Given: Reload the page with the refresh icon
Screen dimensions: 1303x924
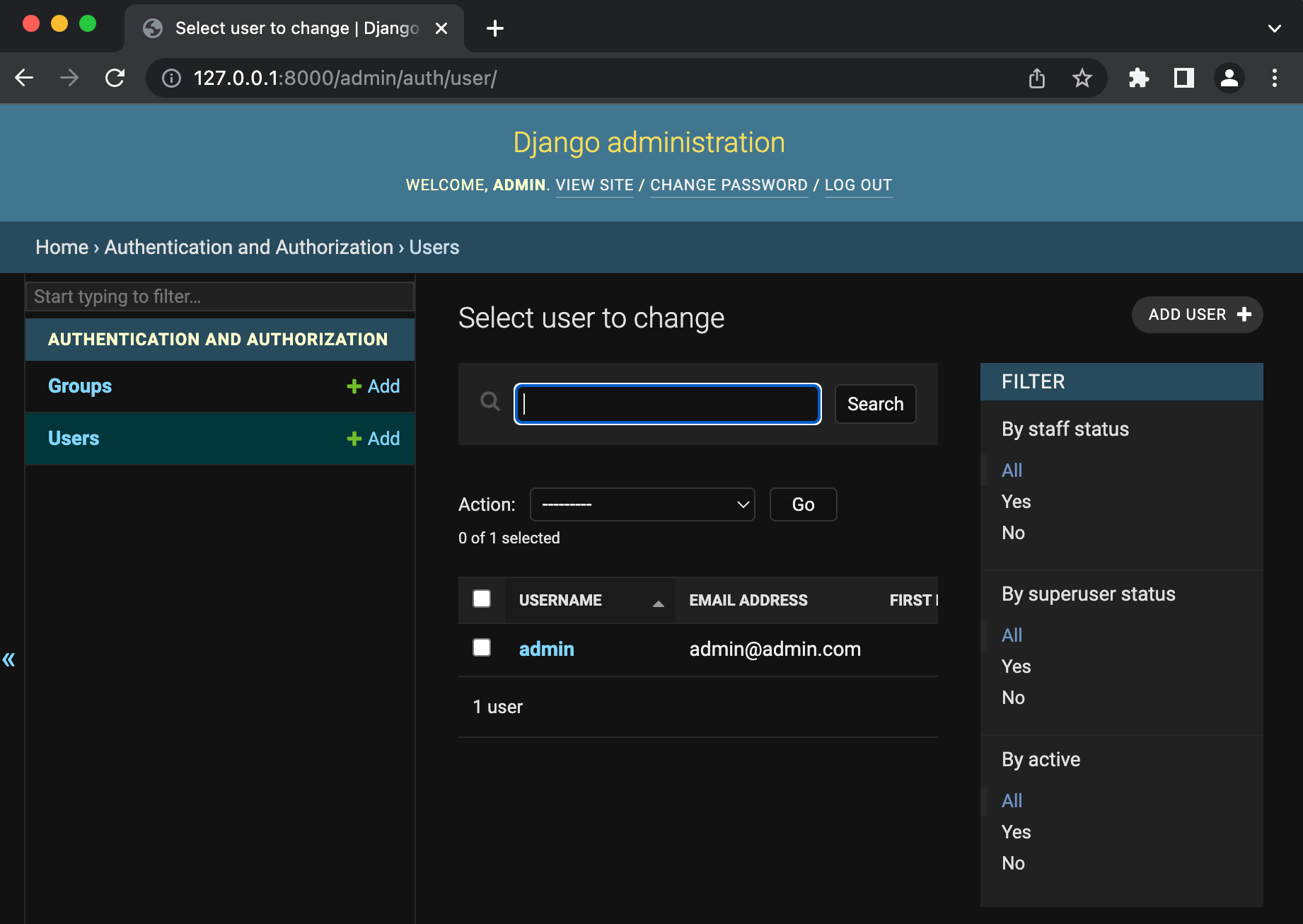Looking at the screenshot, I should click(115, 78).
